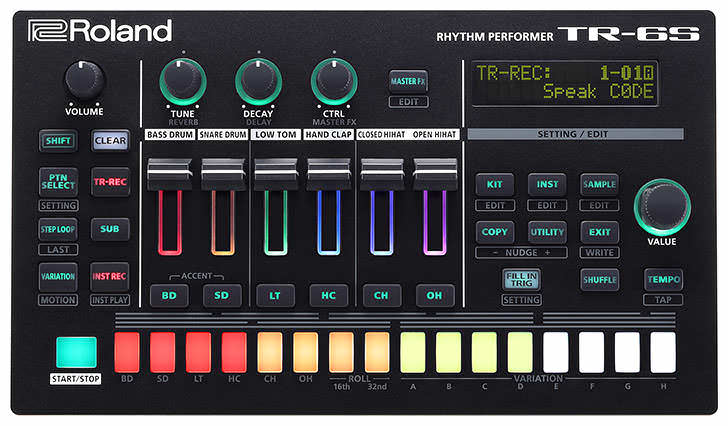Tap the COPY button
Image resolution: width=728 pixels, height=426 pixels.
tap(494, 232)
